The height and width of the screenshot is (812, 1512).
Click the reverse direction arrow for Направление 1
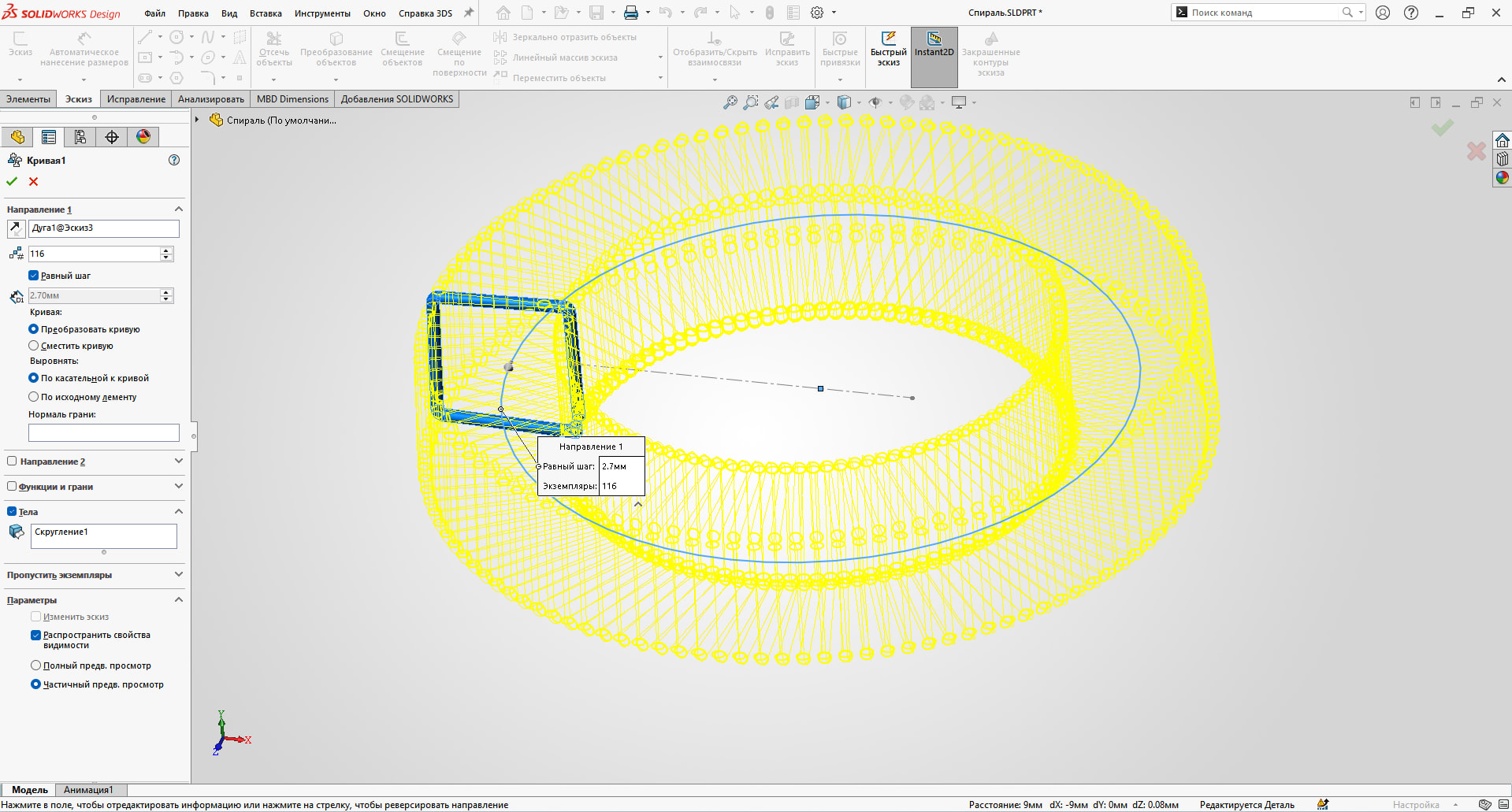tap(15, 228)
